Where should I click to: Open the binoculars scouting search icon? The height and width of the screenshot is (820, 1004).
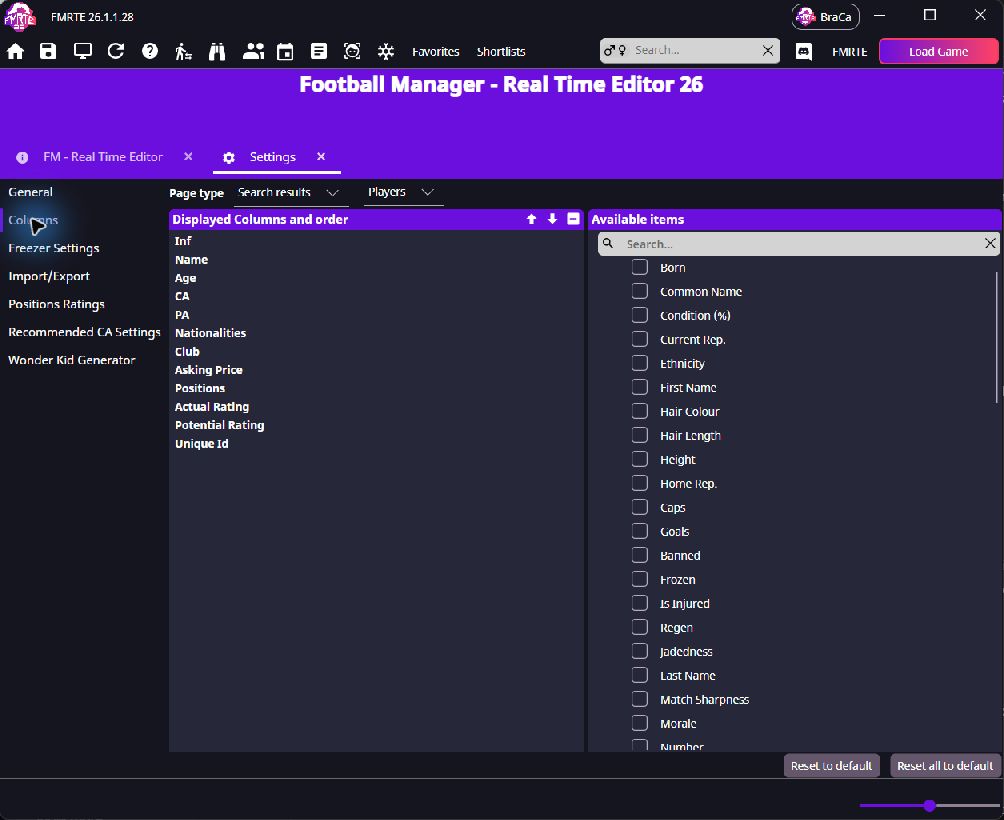click(217, 51)
